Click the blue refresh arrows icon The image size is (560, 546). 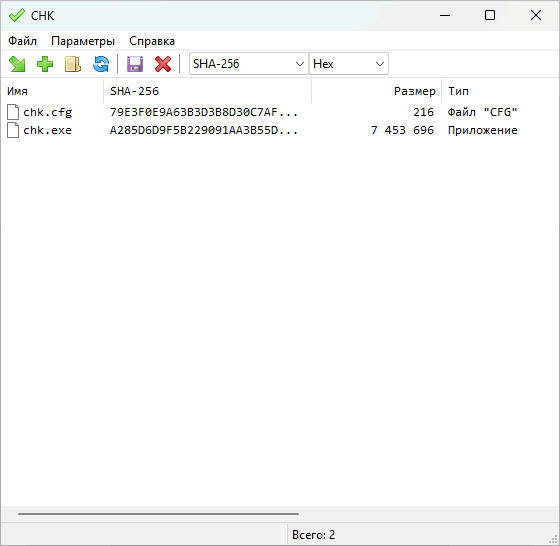coord(101,64)
